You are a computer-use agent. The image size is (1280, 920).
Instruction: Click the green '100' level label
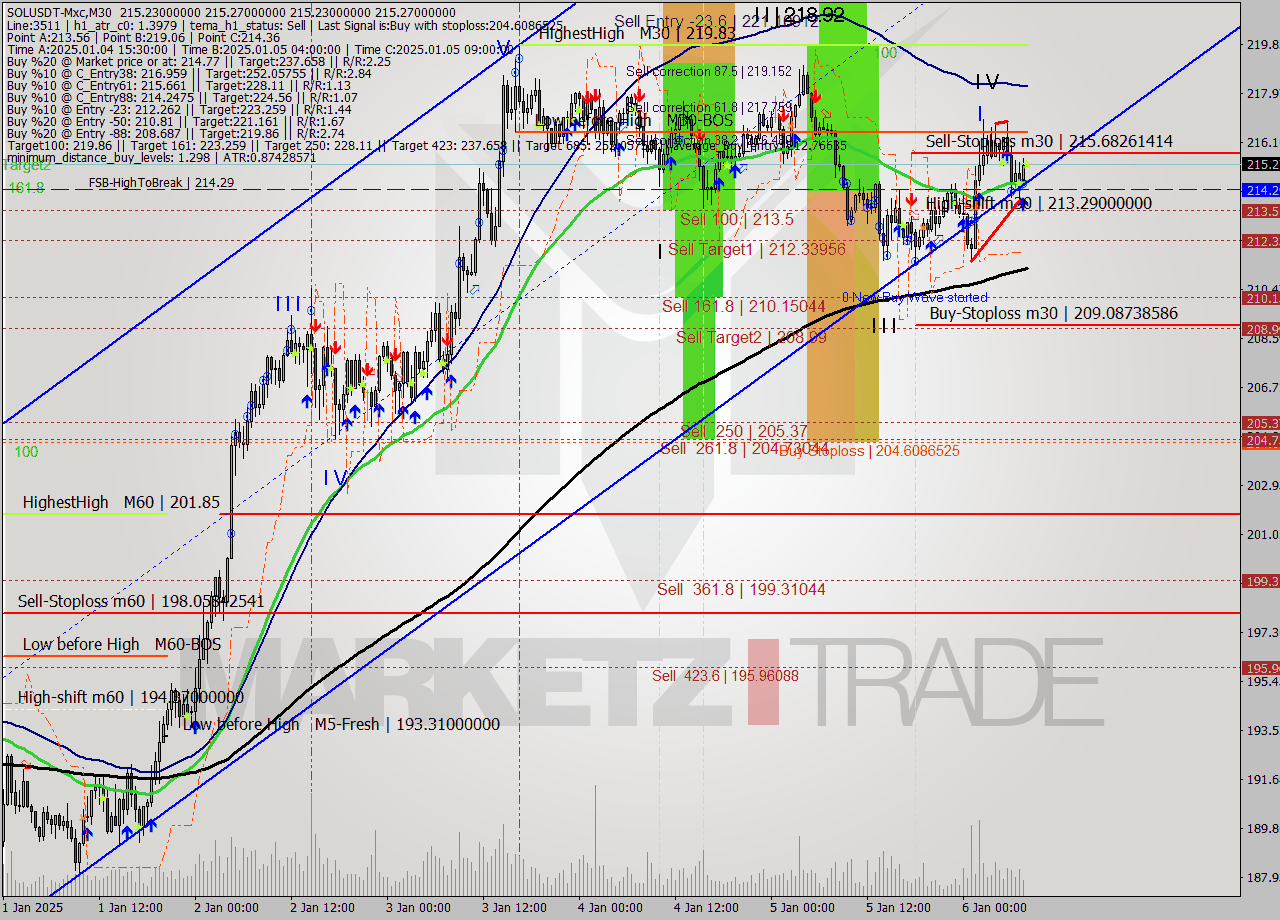click(x=26, y=452)
